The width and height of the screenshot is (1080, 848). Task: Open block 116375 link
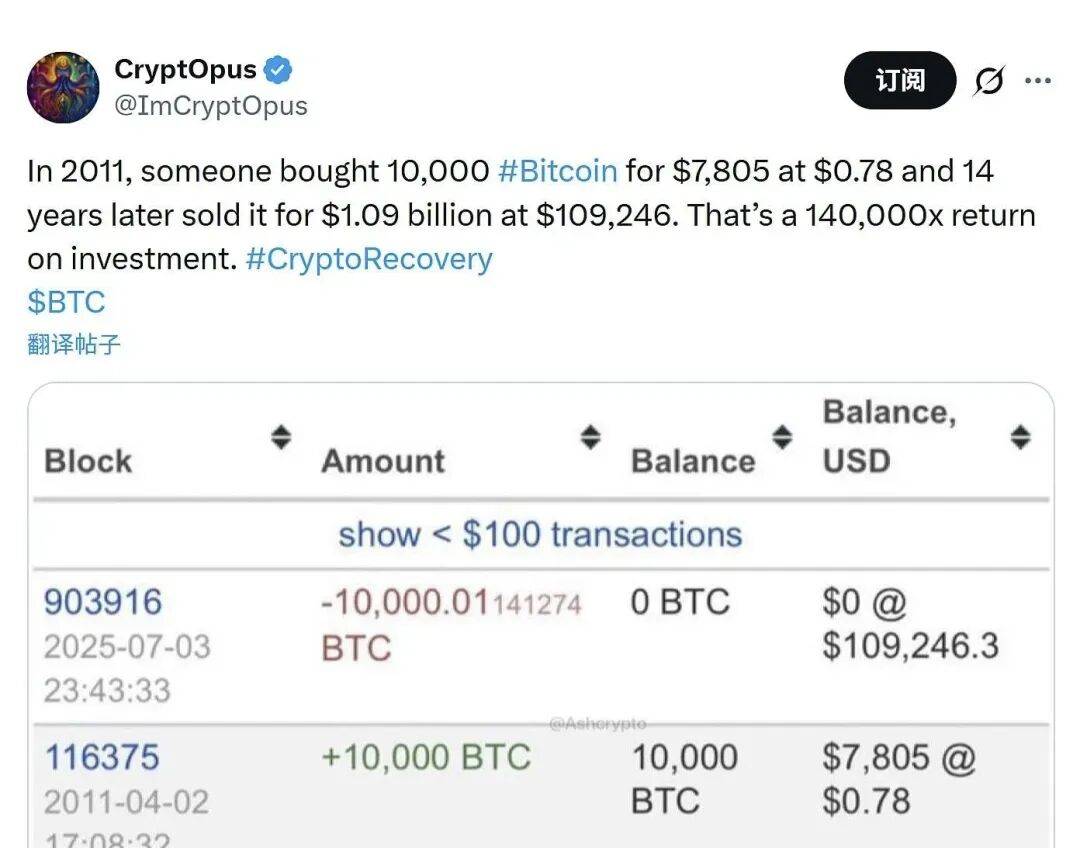(101, 757)
